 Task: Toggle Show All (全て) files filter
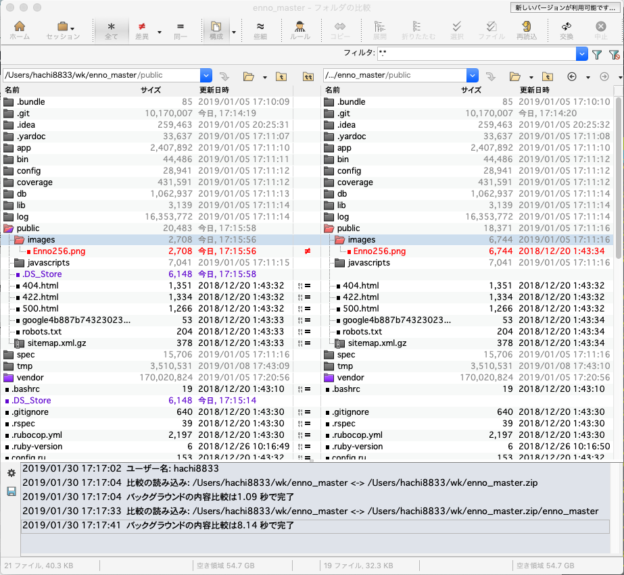[110, 28]
